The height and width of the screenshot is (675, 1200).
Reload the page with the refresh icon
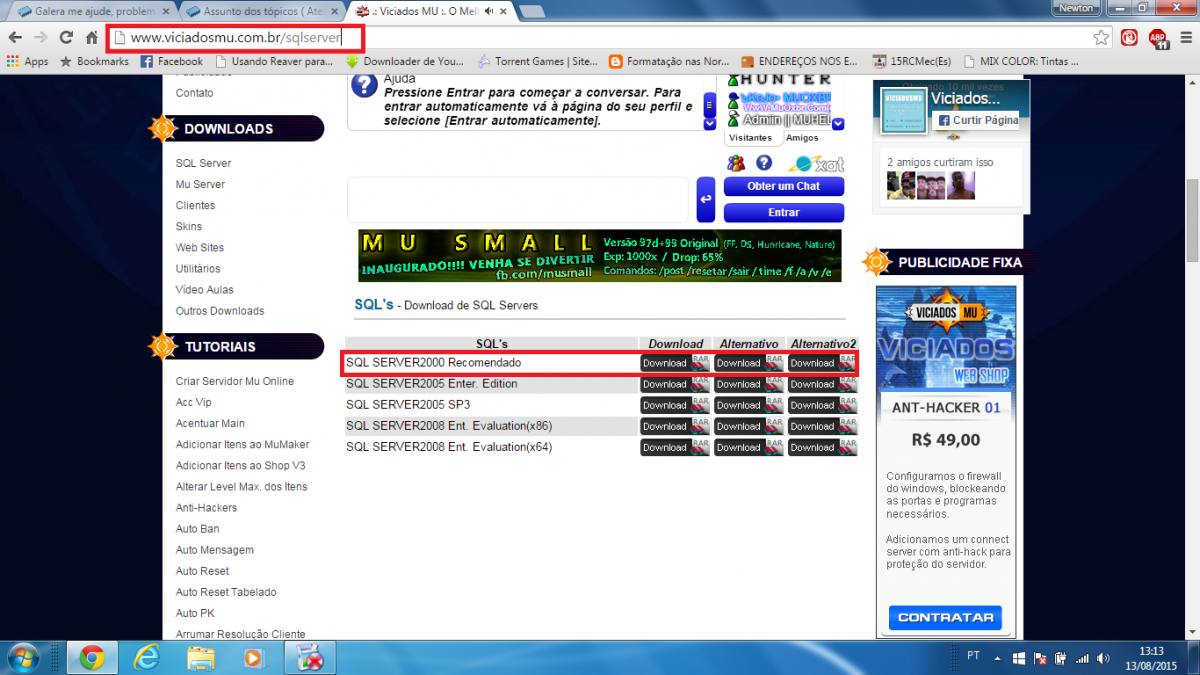(x=66, y=37)
